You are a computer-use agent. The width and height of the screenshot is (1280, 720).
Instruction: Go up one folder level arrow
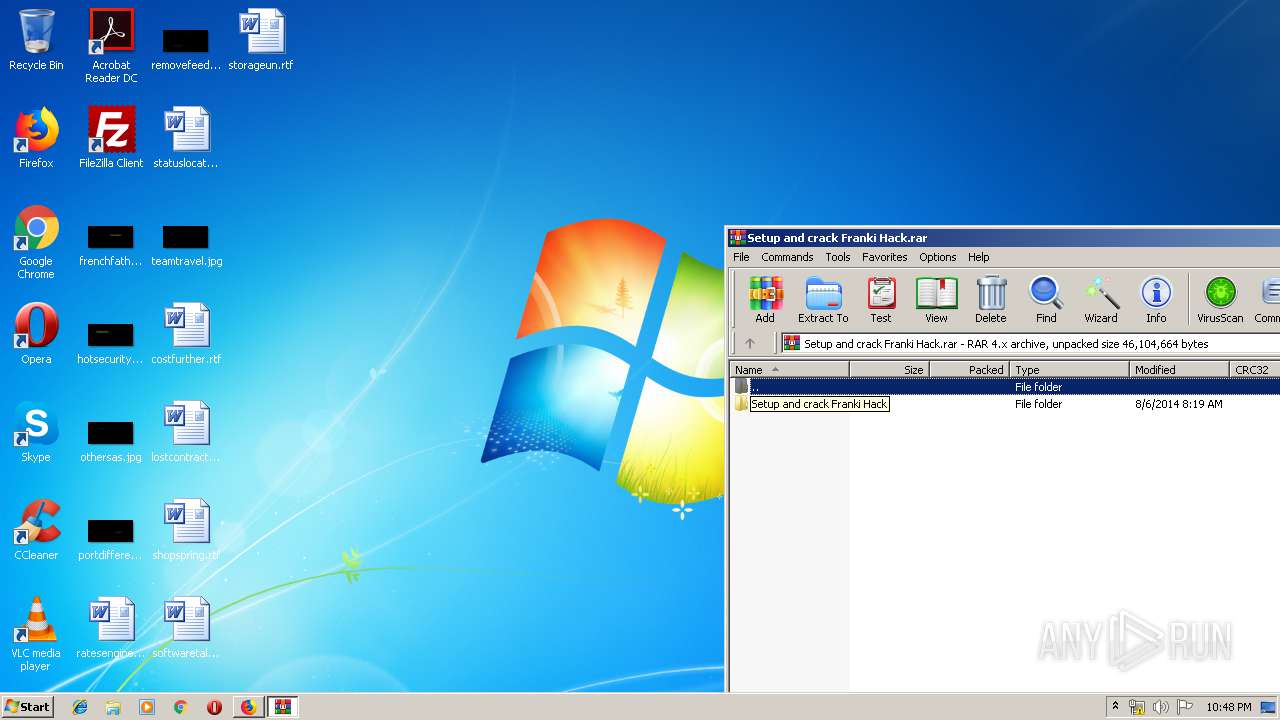coord(750,343)
